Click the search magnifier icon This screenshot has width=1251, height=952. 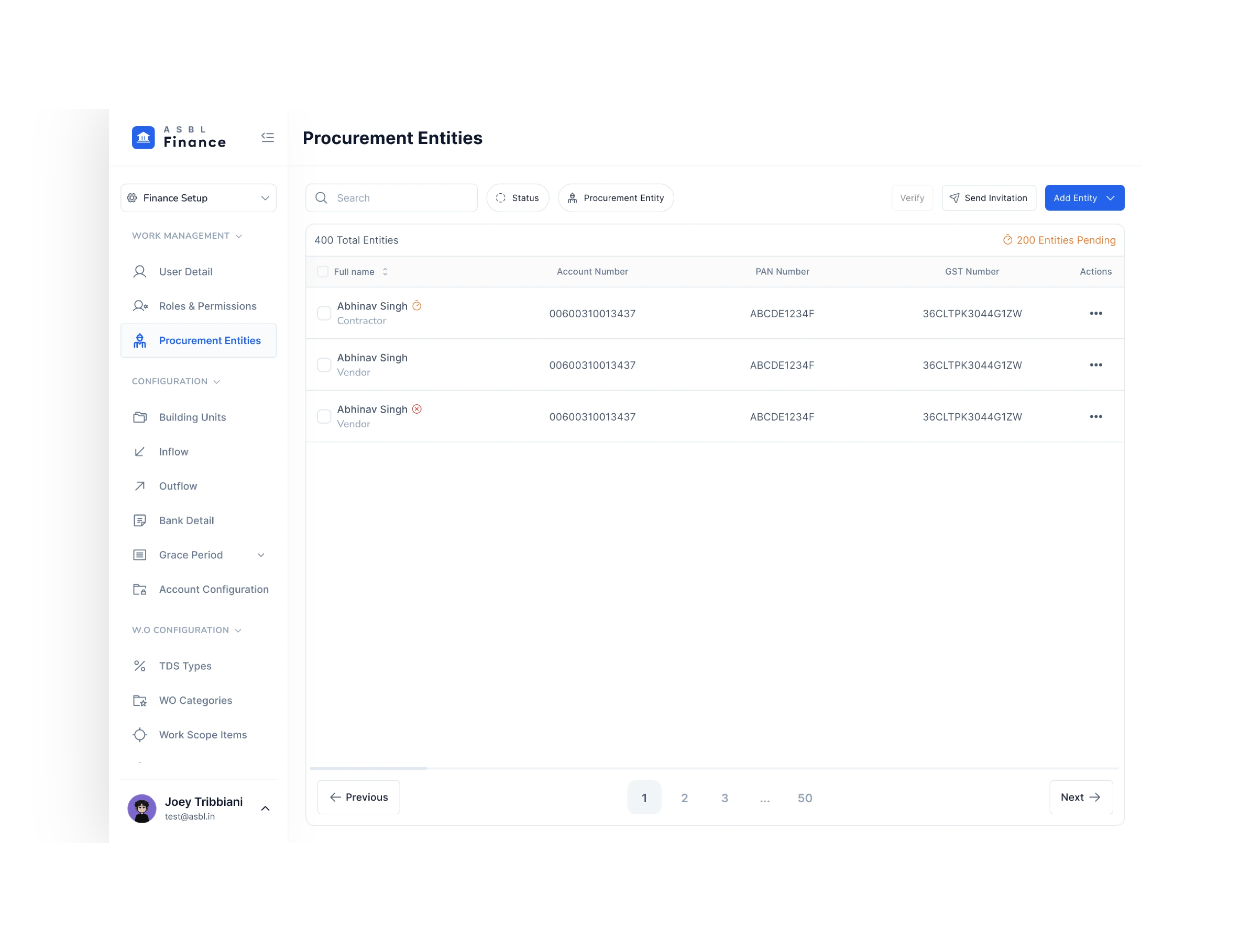[x=321, y=198]
